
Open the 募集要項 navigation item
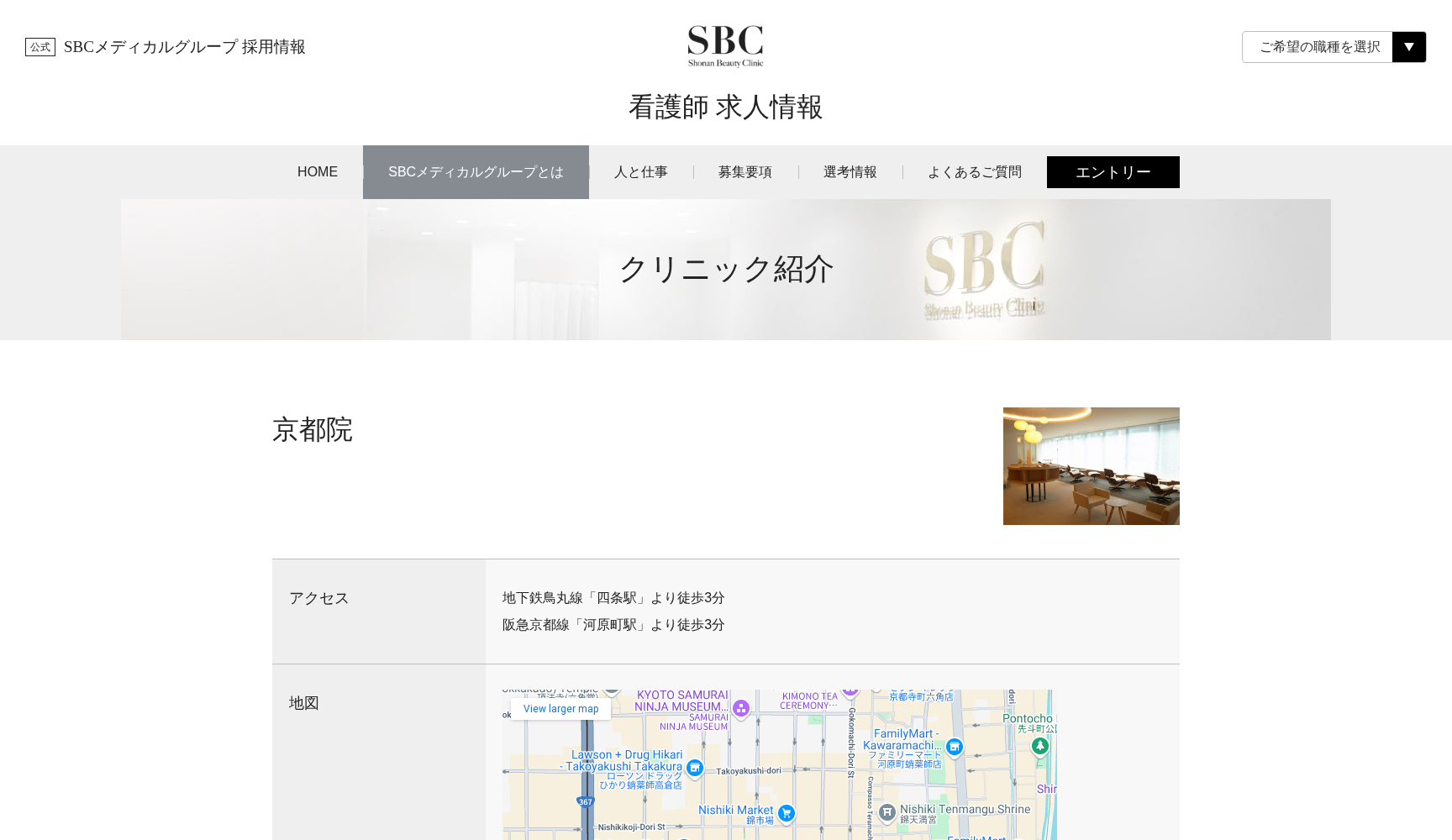(x=744, y=172)
